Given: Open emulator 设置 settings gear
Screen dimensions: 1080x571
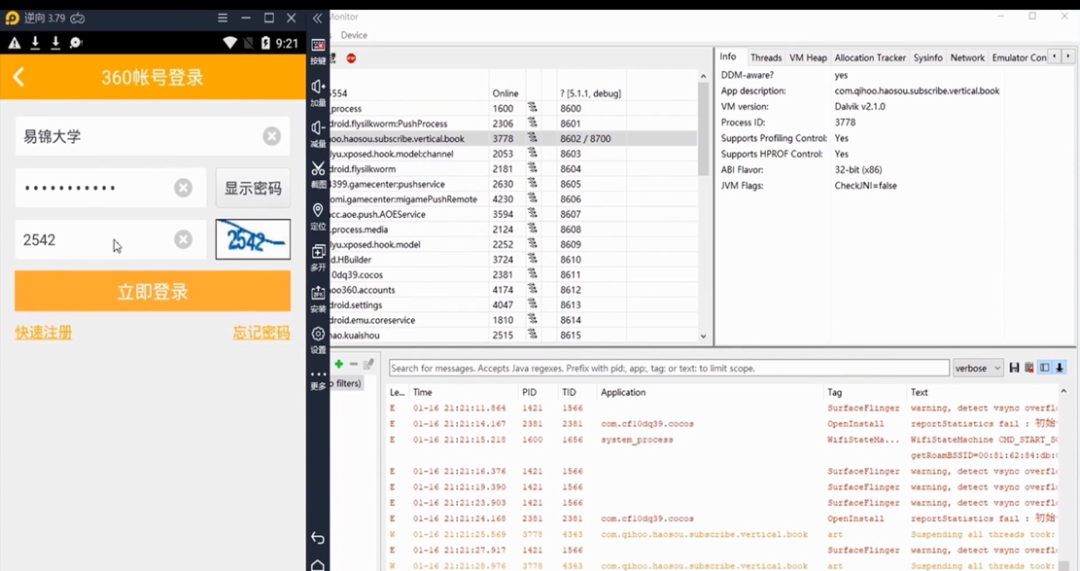Looking at the screenshot, I should coord(318,340).
